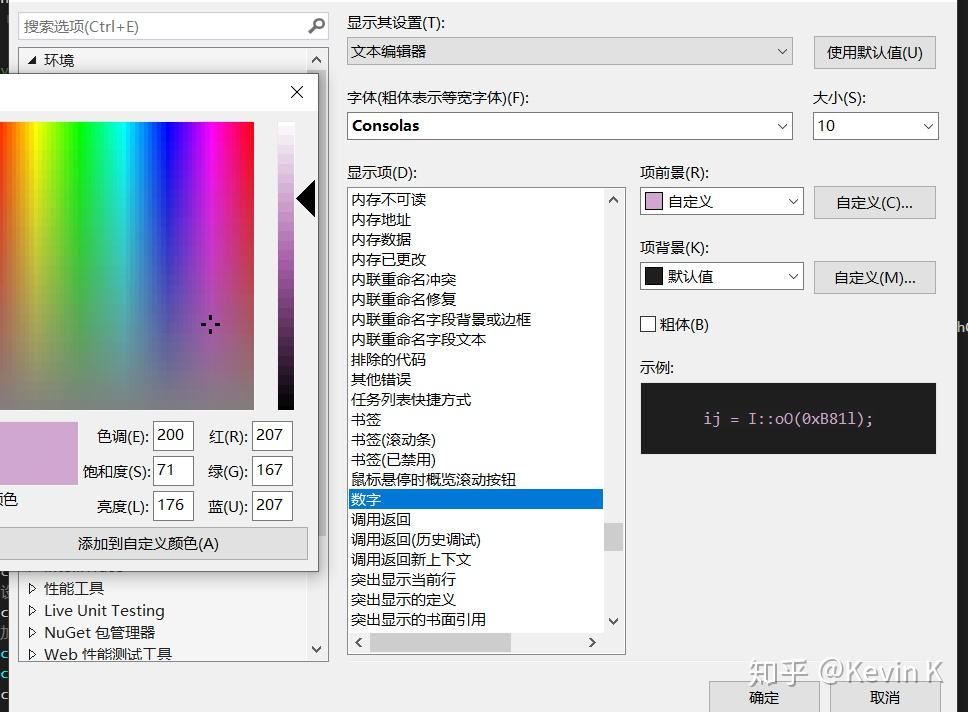
Task: Select the highlighted 数字 list item
Action: coord(476,499)
